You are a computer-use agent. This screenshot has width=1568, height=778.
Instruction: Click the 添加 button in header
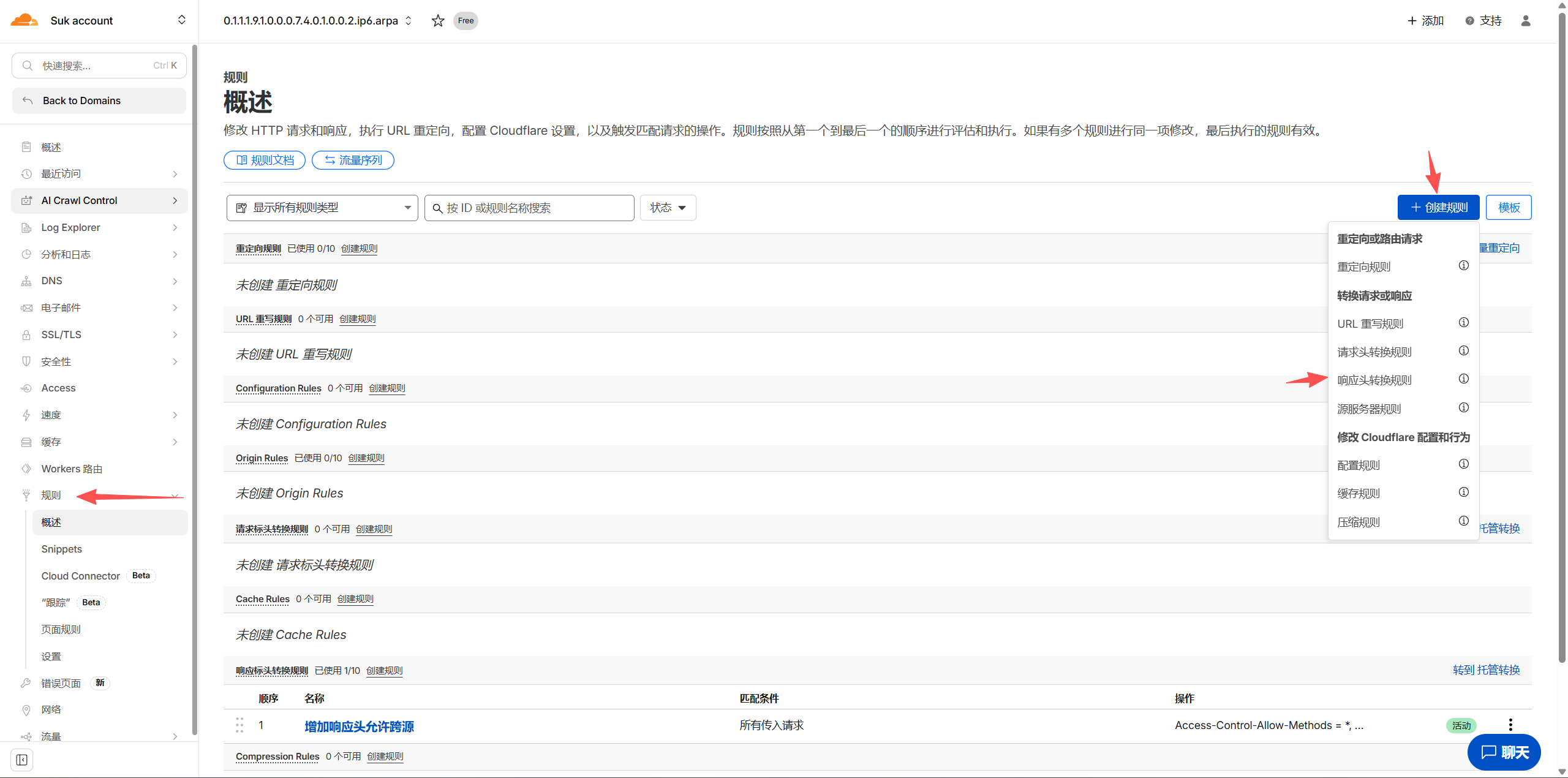[x=1425, y=21]
